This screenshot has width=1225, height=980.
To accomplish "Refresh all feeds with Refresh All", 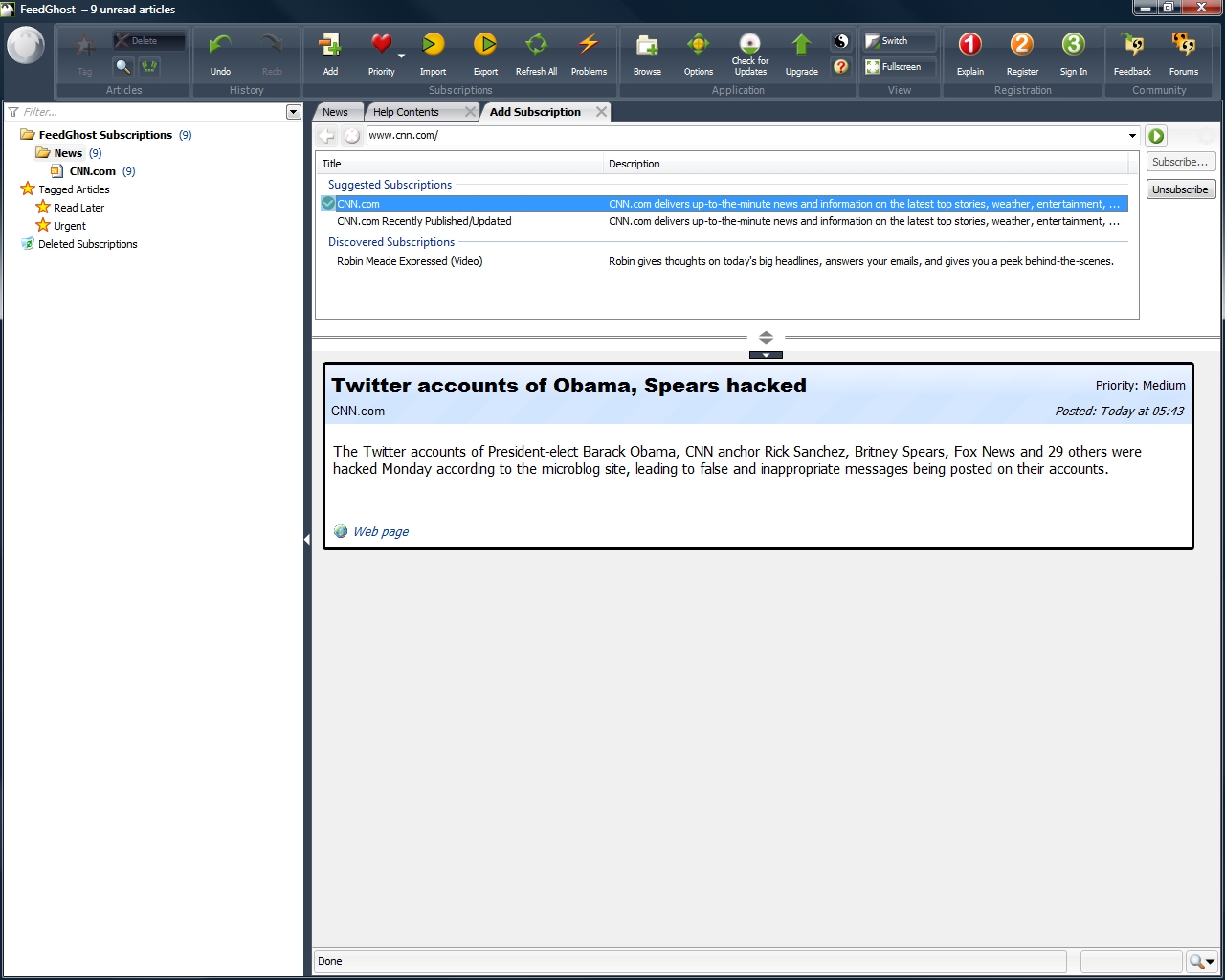I will tap(536, 46).
